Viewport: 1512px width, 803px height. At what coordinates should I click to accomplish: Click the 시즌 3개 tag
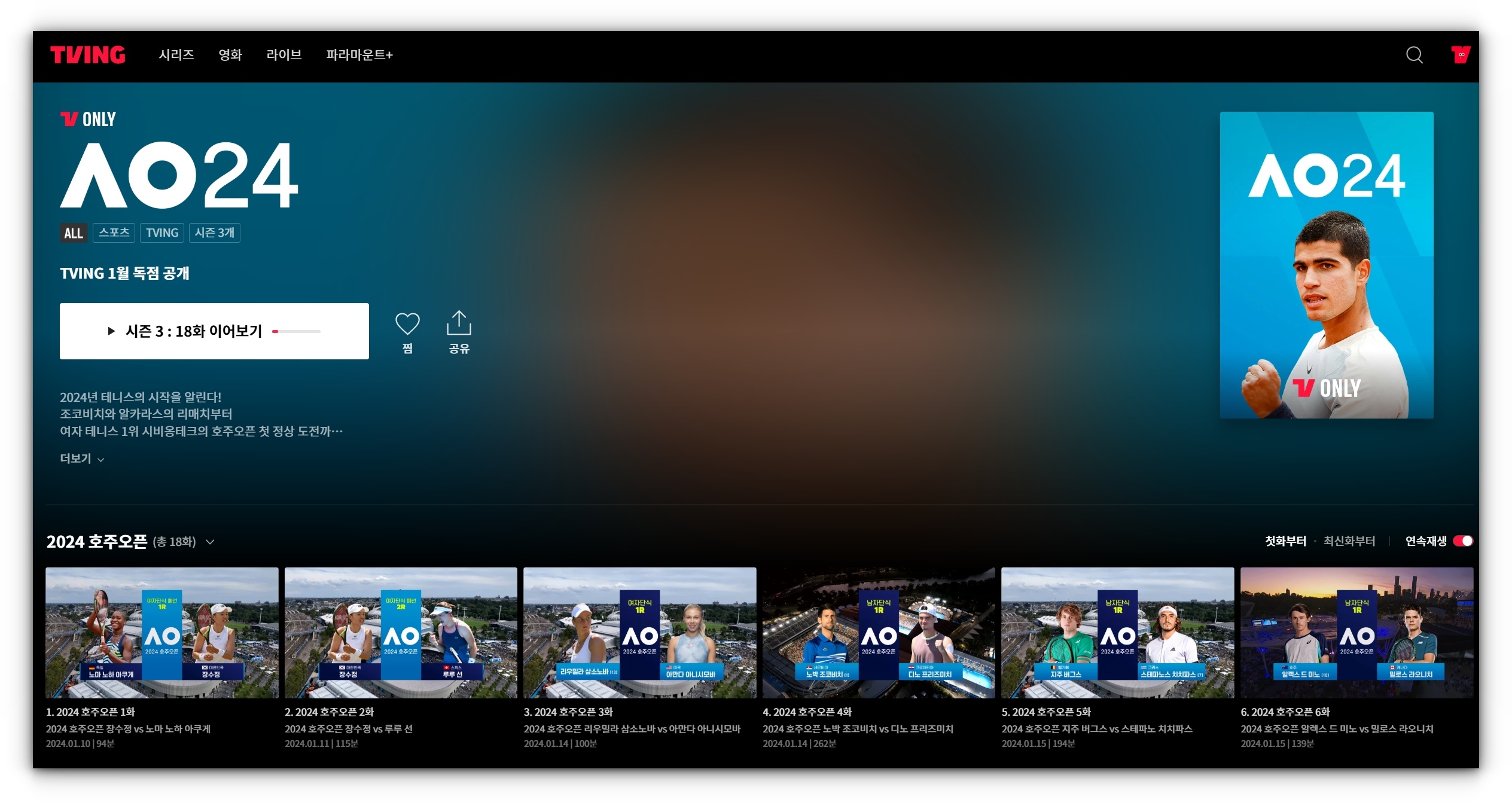click(x=214, y=233)
